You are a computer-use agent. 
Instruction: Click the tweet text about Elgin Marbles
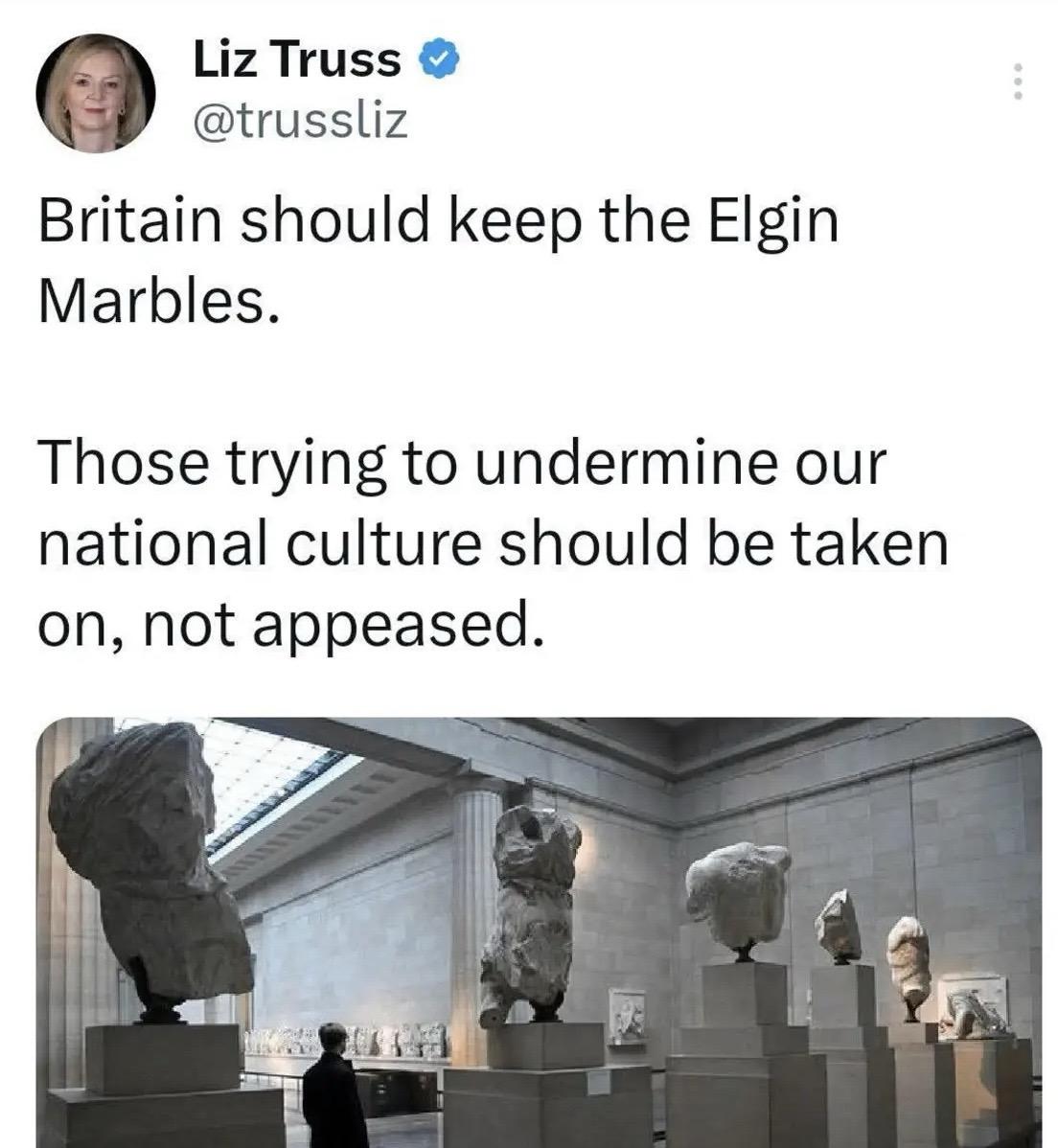(438, 261)
